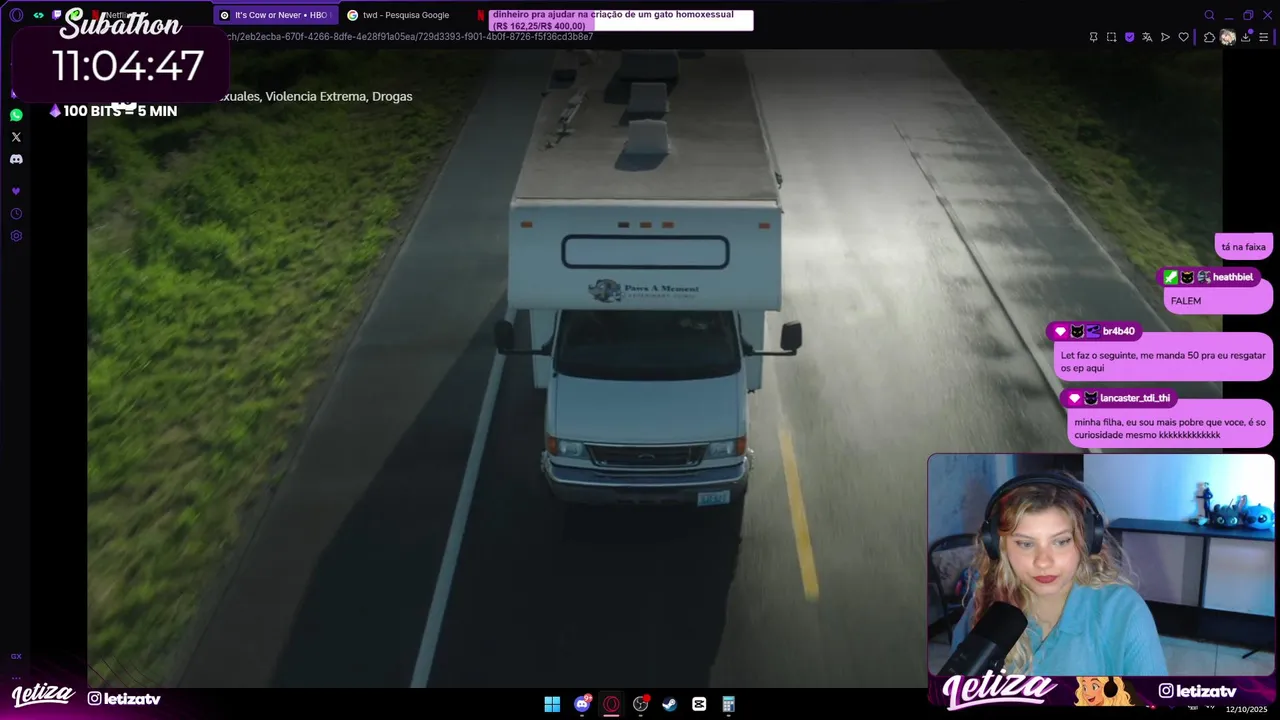Open the downloads icon
The image size is (1280, 720).
point(1246,37)
